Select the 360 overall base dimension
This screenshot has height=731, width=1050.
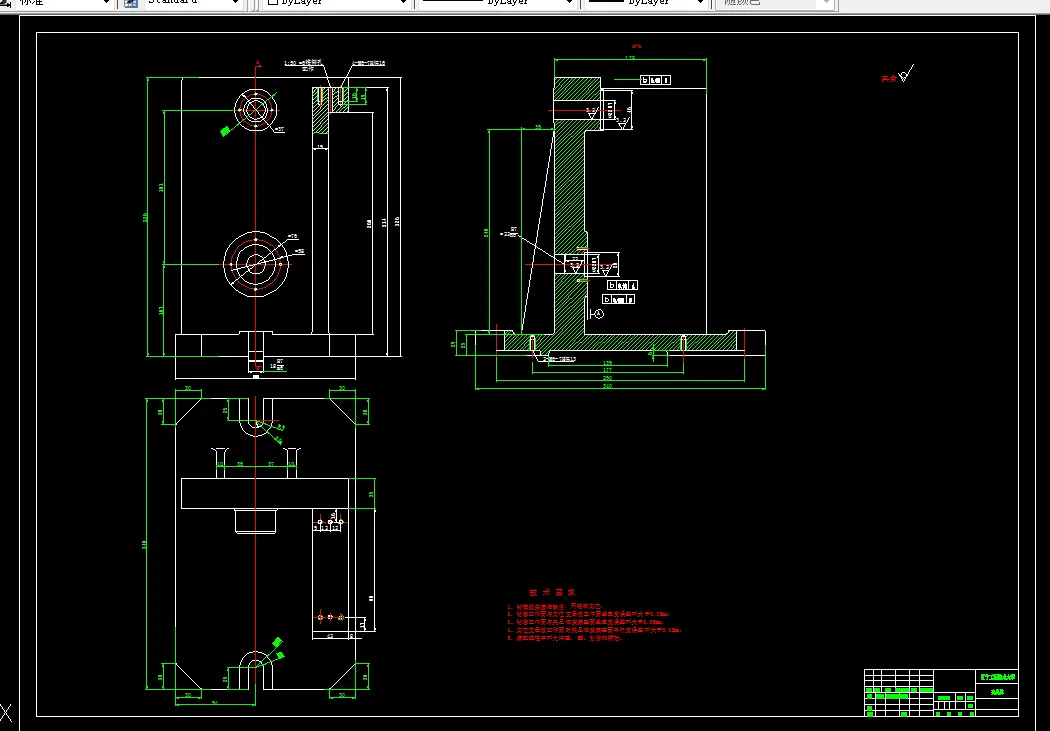pos(607,386)
